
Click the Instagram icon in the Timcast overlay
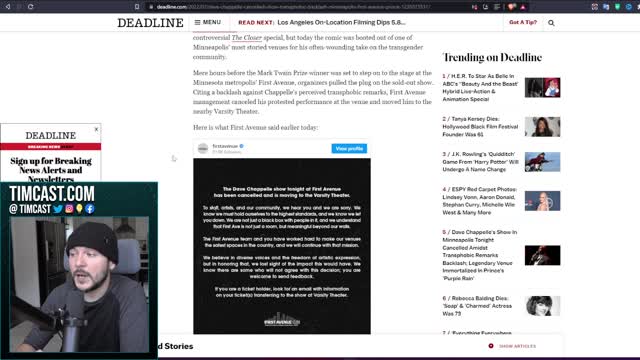[69, 209]
